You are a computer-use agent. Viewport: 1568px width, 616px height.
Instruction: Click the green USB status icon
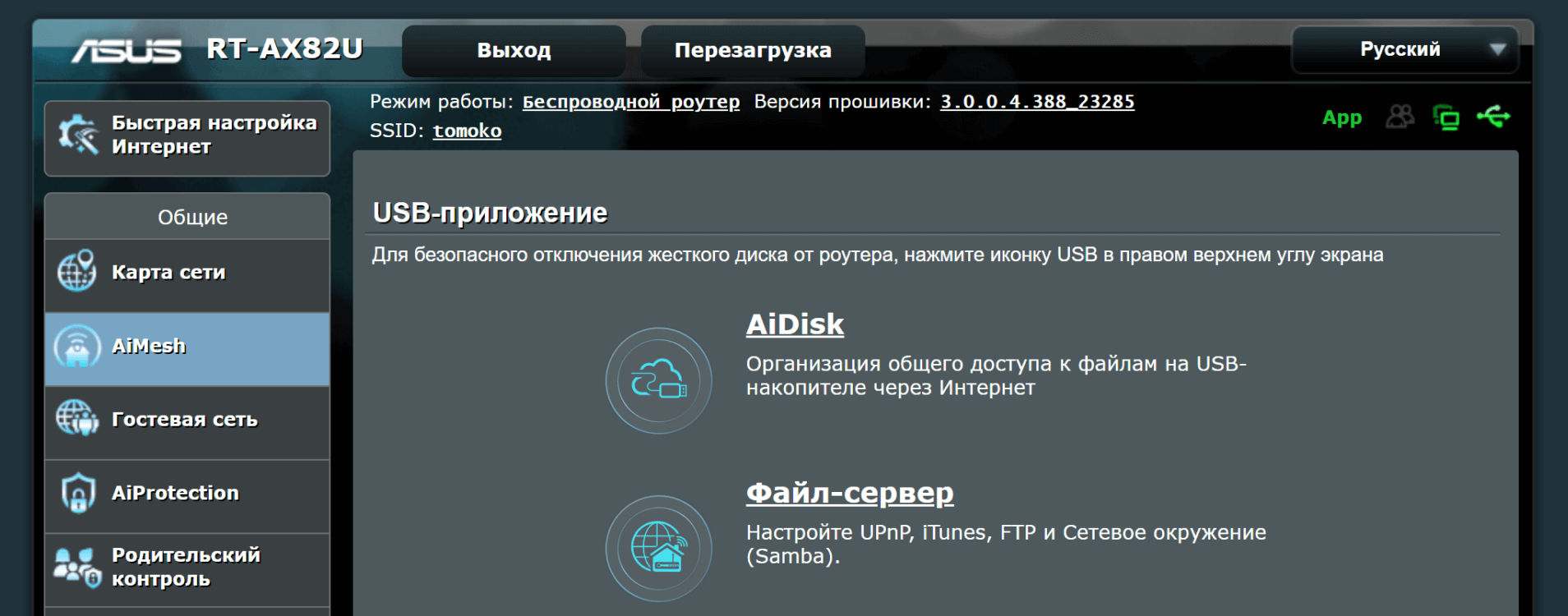(x=1493, y=117)
